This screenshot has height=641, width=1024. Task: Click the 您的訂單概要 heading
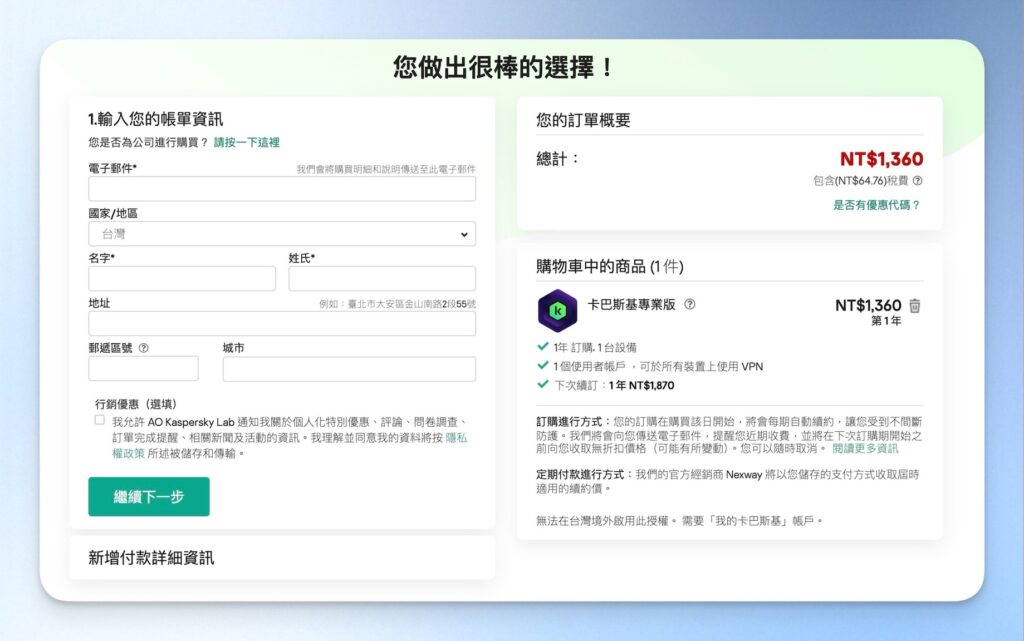[x=583, y=120]
